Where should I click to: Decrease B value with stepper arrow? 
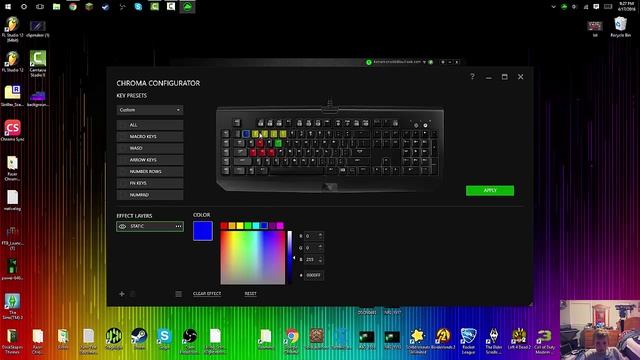click(x=320, y=262)
